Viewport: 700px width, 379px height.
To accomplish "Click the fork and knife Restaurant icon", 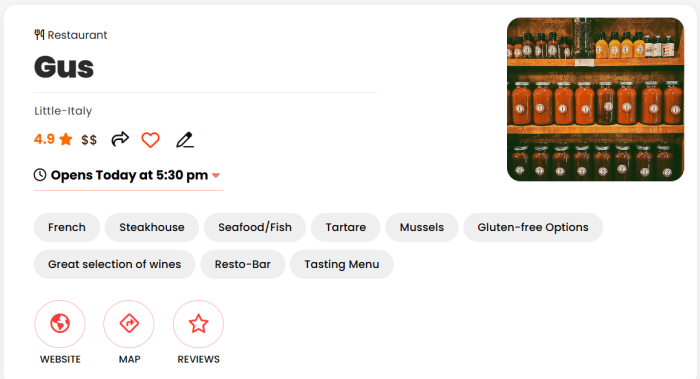I will pos(39,35).
